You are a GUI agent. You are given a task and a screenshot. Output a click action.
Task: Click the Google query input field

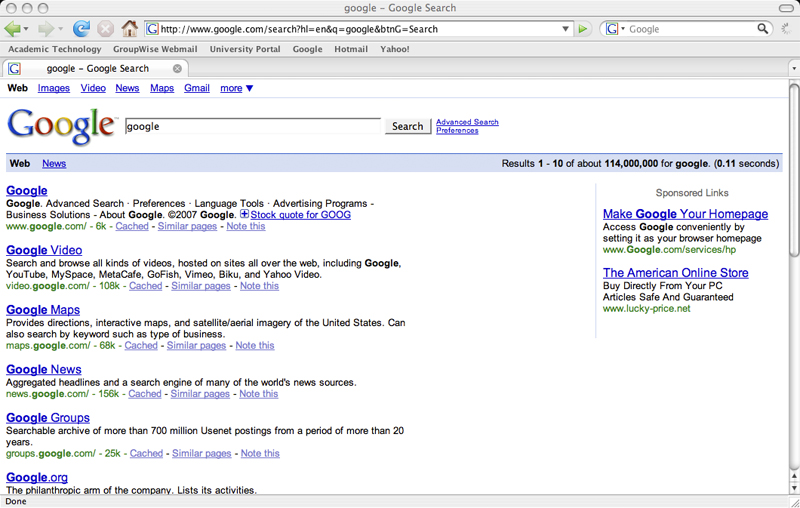253,126
